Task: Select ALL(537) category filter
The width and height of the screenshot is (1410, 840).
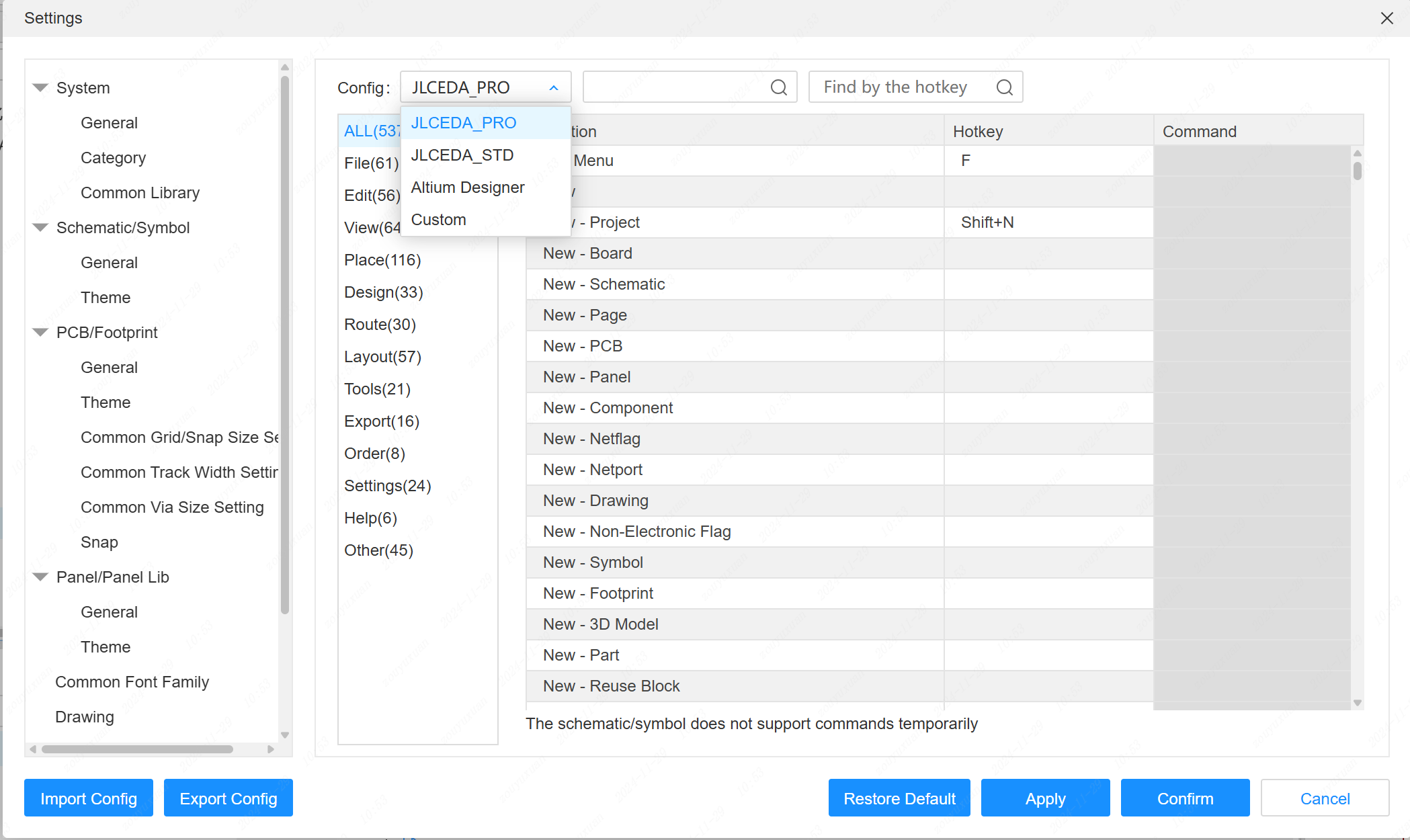Action: tap(370, 130)
